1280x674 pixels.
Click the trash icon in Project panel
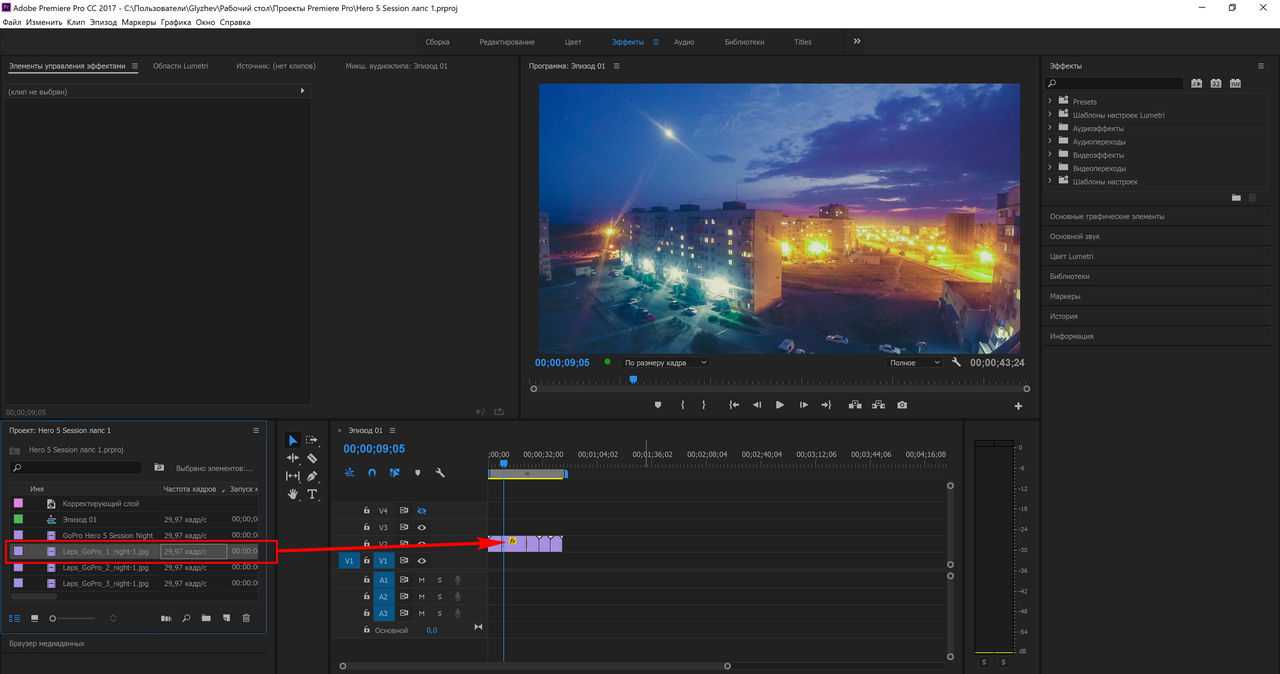pyautogui.click(x=246, y=619)
